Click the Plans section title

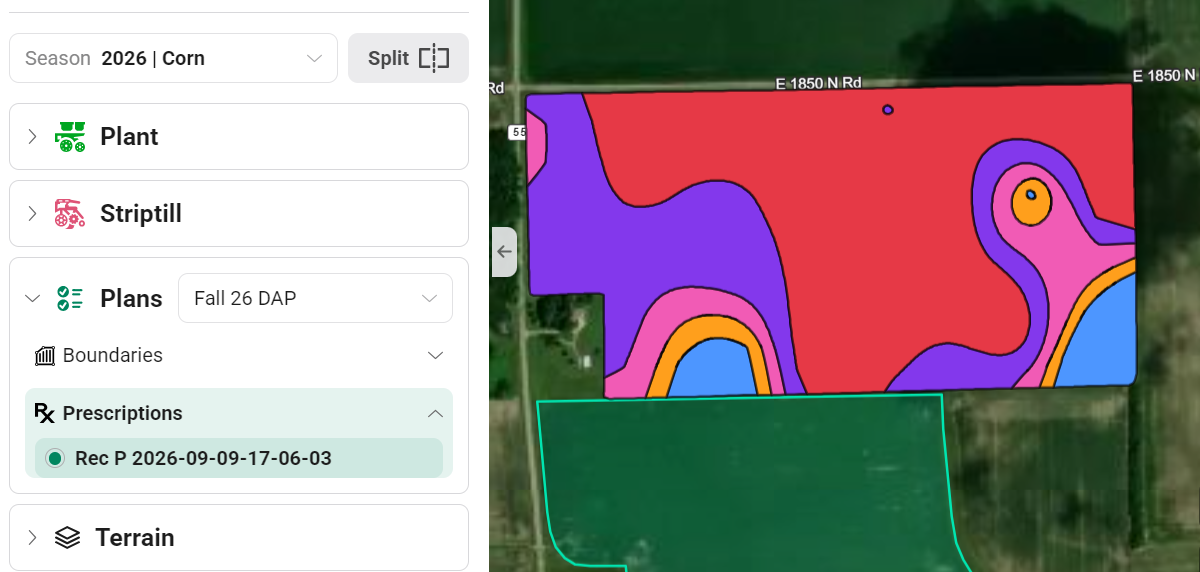pyautogui.click(x=131, y=298)
